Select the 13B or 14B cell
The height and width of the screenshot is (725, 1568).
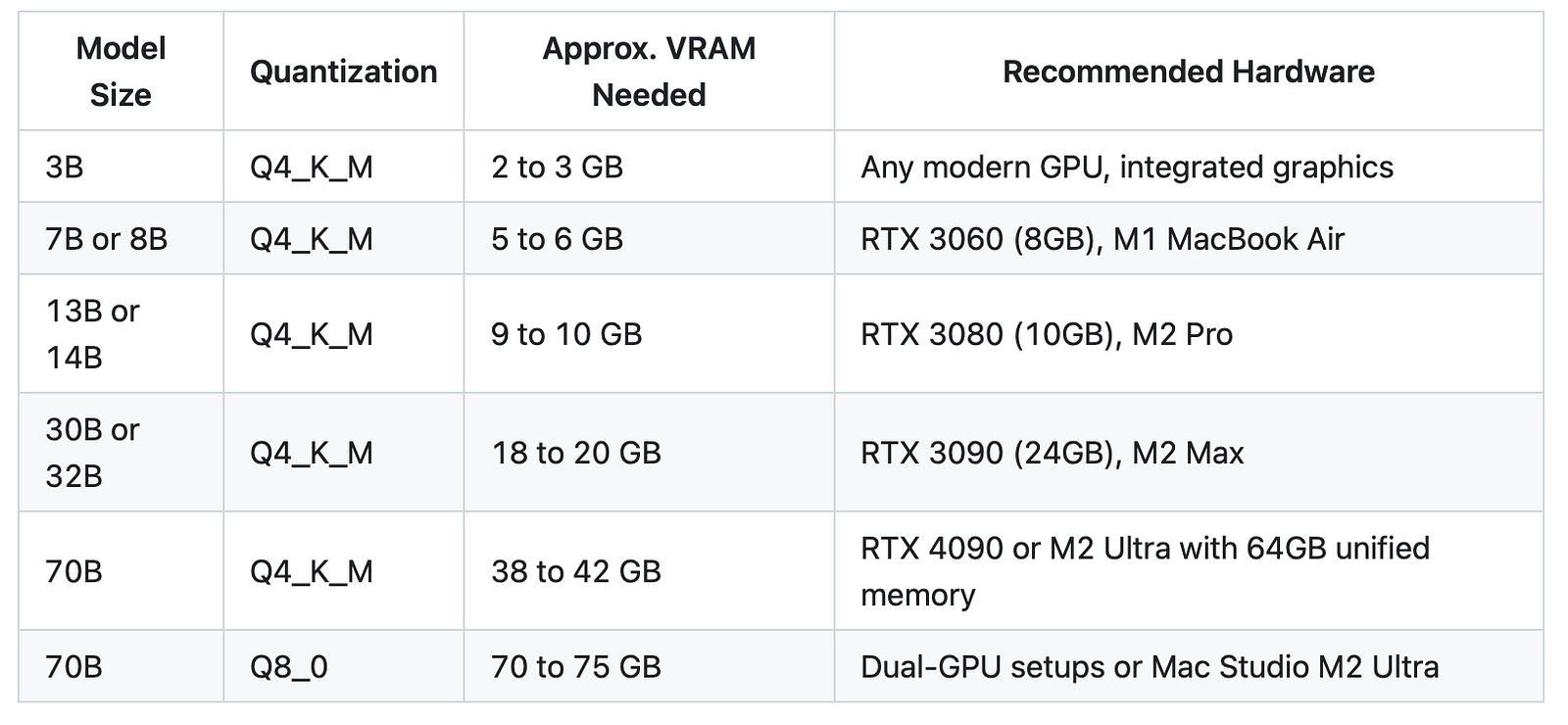pos(121,334)
